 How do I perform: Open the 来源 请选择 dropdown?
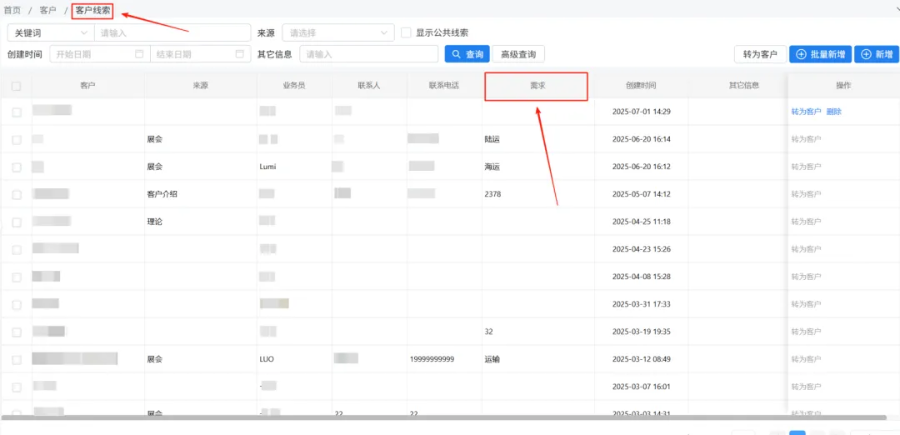pos(338,33)
